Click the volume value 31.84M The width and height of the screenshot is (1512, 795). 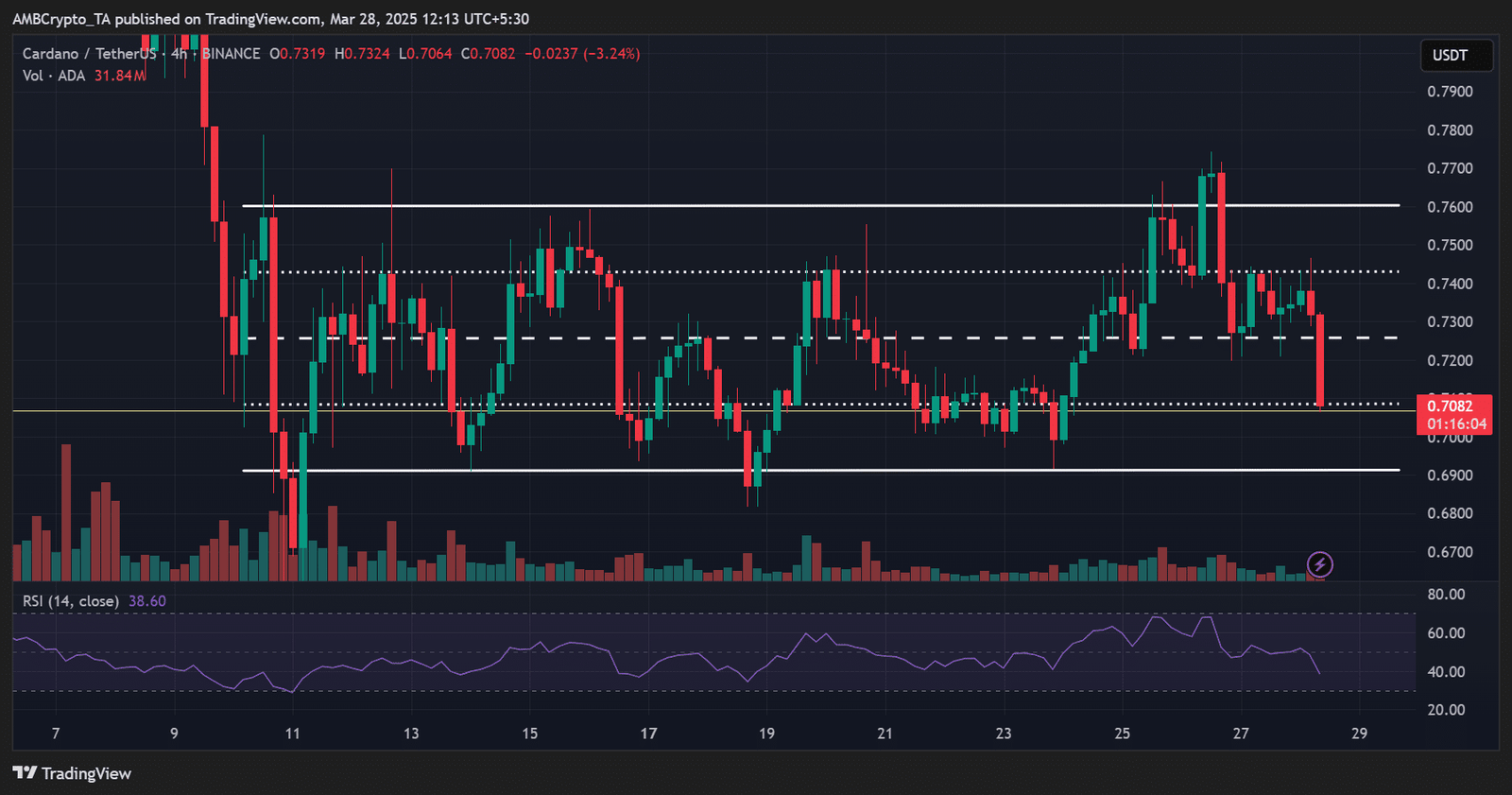[119, 76]
